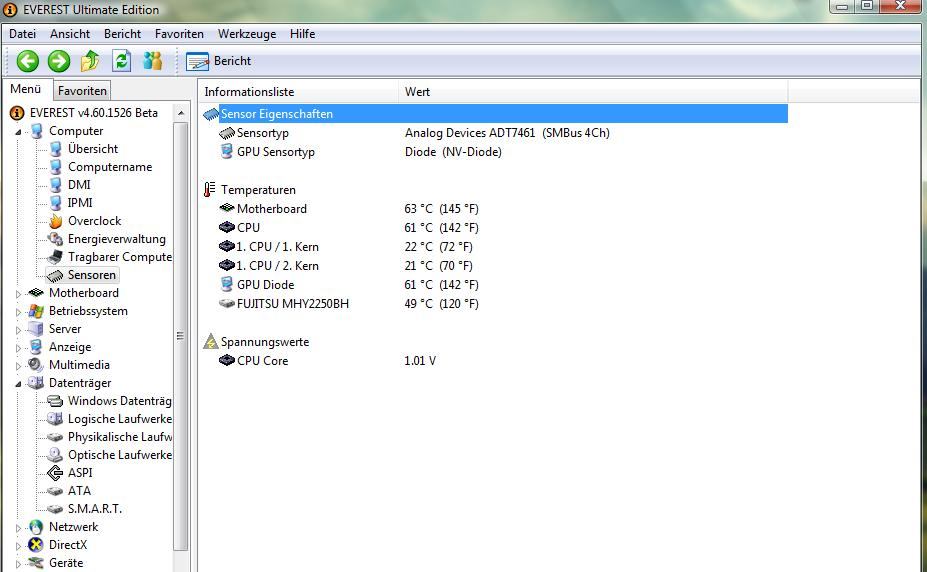927x572 pixels.
Task: Click the Windows Datenträger icon
Action: click(55, 401)
